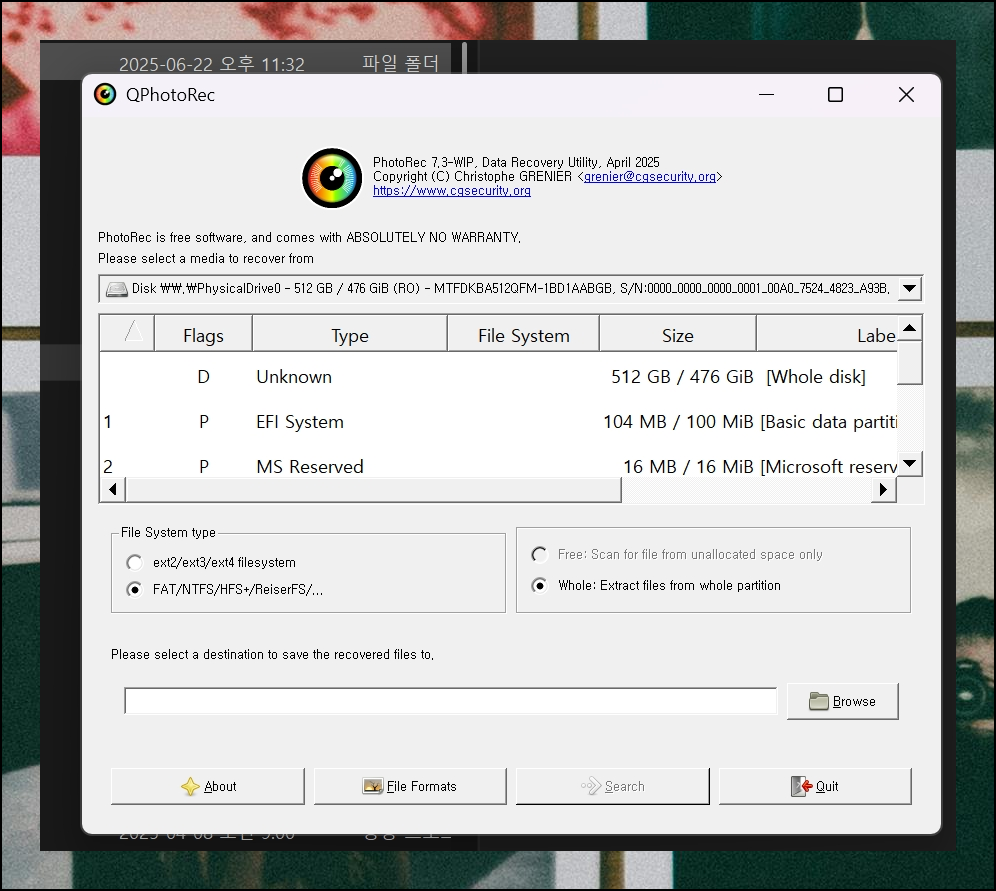Click the 16 MB / 16 MiB size cell
996x891 pixels.
pos(688,467)
